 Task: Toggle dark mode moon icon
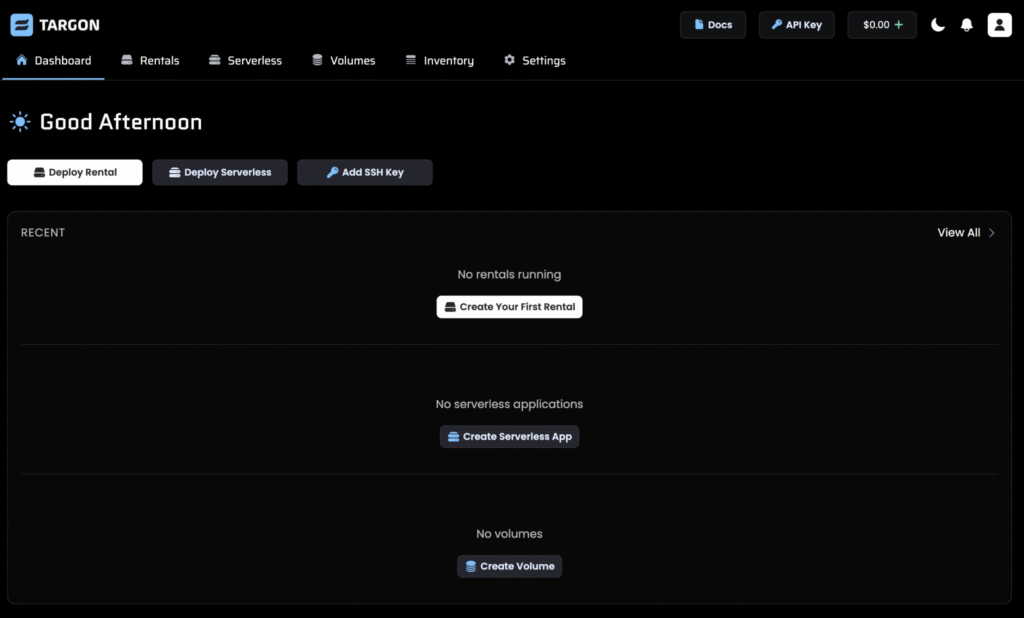point(938,25)
